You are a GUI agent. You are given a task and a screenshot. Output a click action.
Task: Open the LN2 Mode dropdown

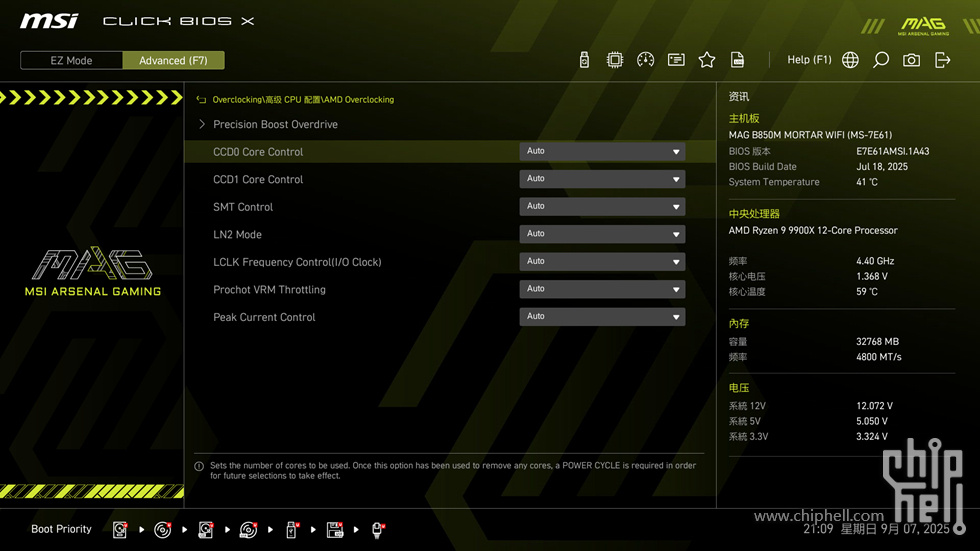coord(602,234)
